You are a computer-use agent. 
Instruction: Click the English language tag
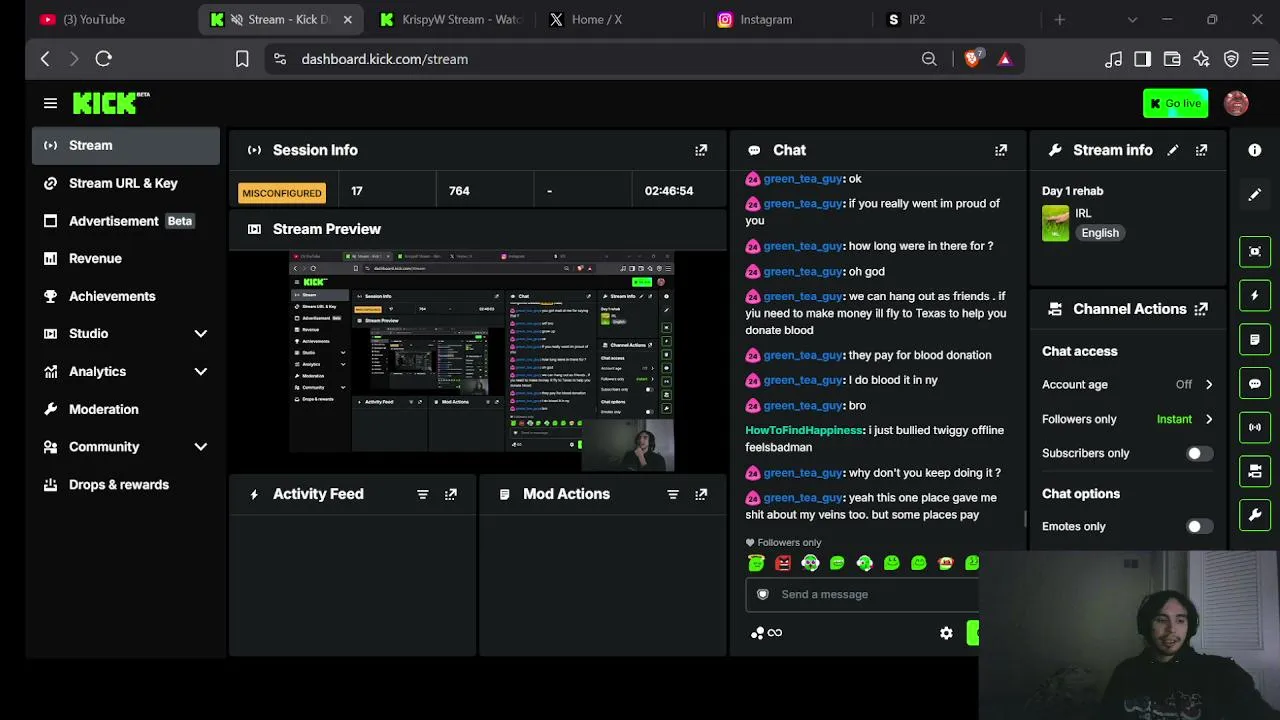pos(1100,233)
